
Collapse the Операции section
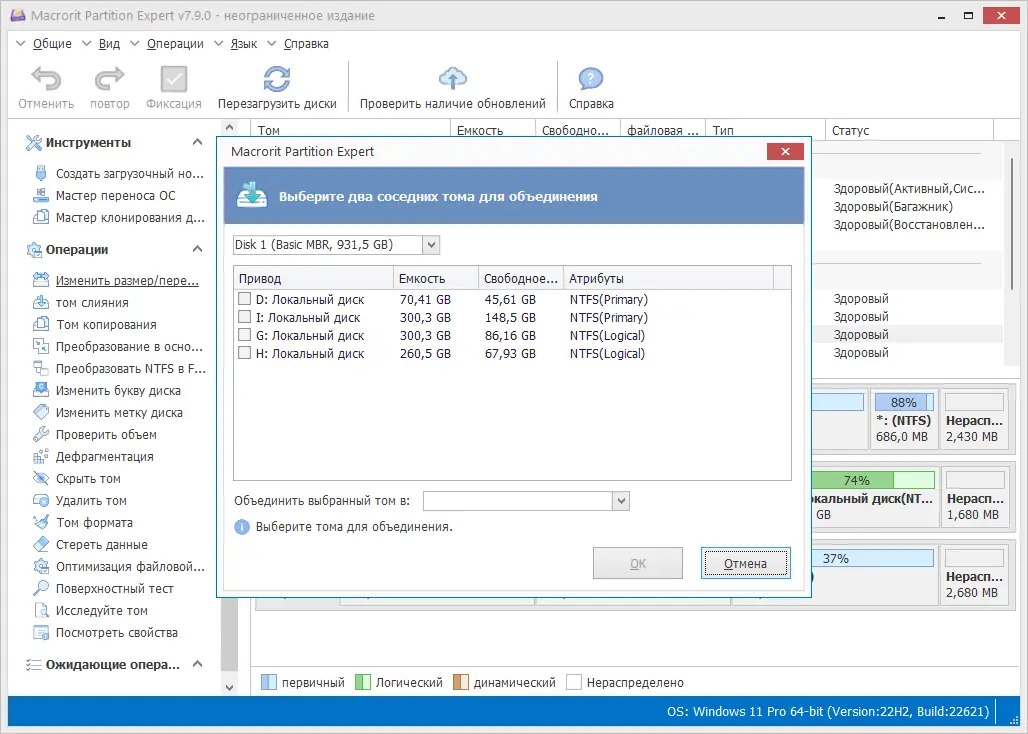pos(197,249)
